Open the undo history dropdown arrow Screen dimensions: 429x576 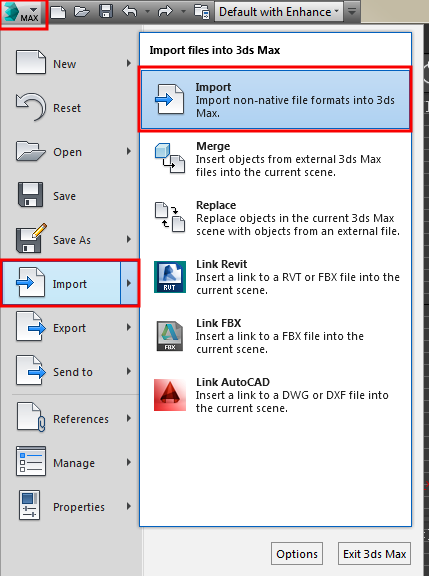pyautogui.click(x=147, y=12)
